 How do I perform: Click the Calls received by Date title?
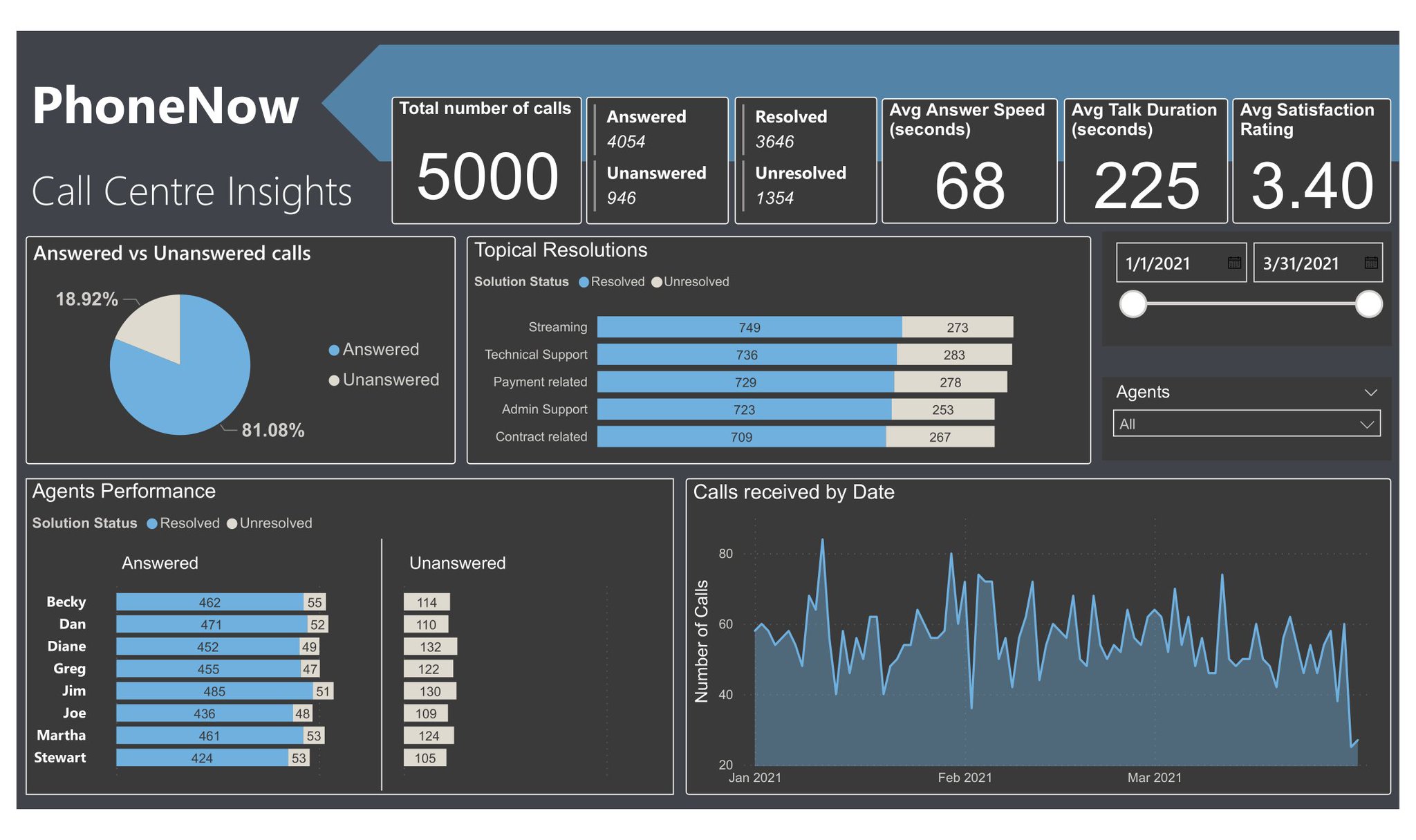(x=794, y=492)
